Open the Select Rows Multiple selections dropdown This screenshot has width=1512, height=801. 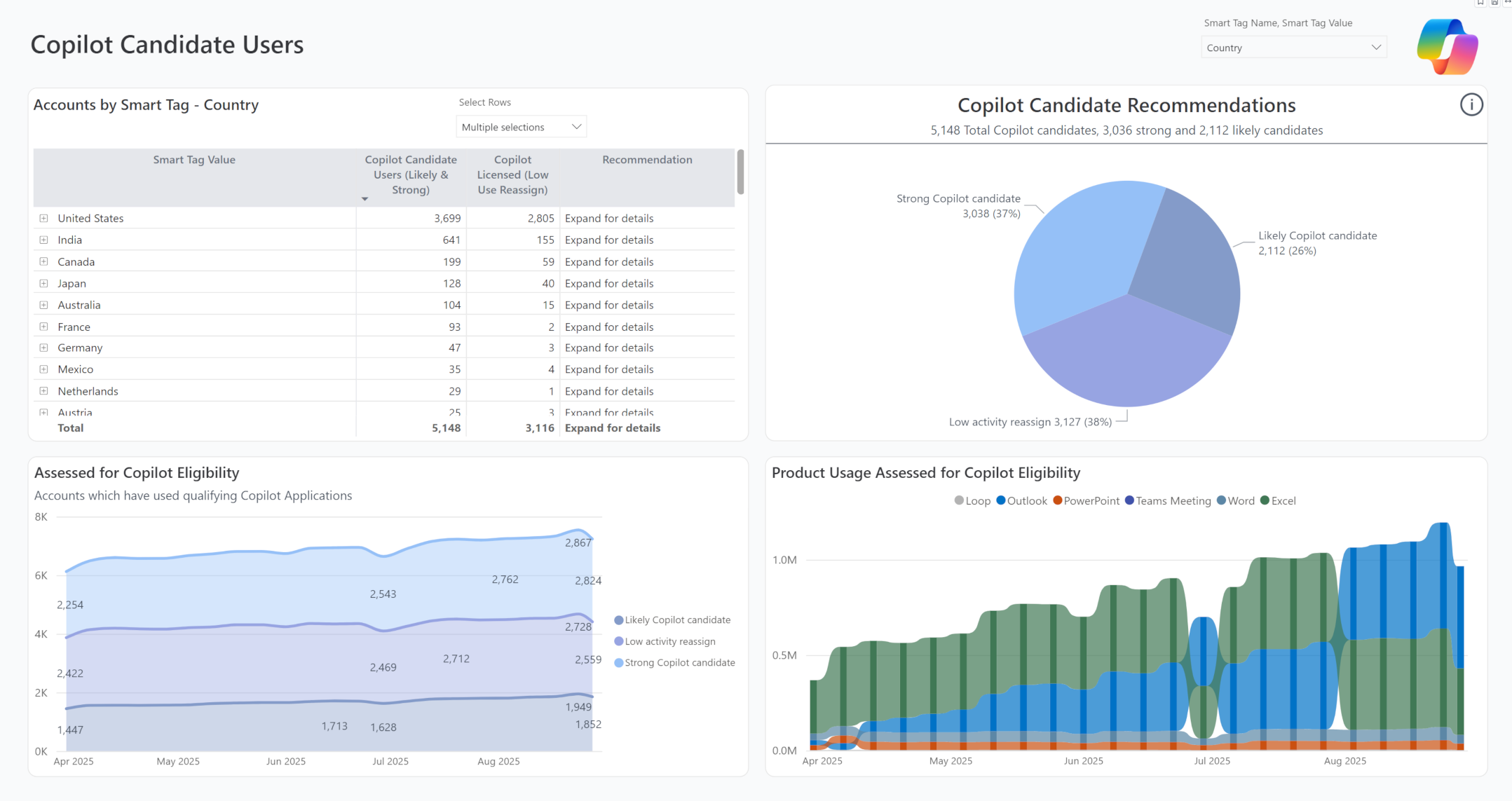(521, 127)
